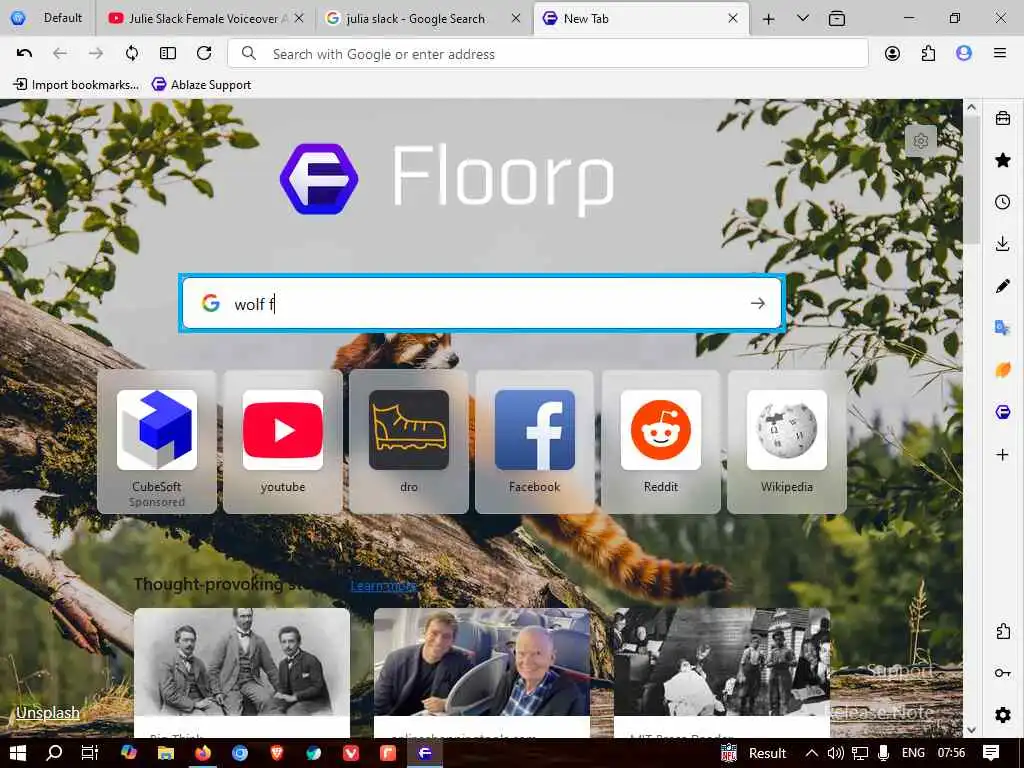Click the undo close tab icon

click(24, 54)
